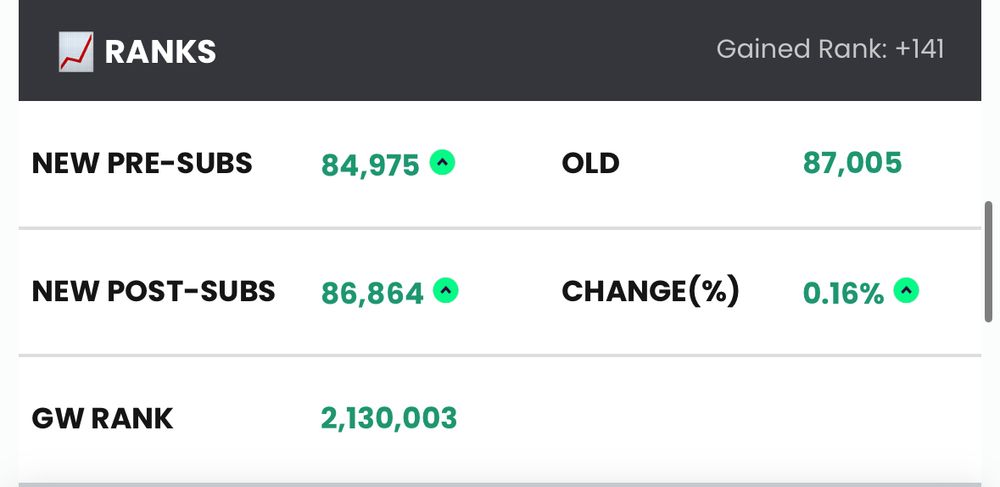Viewport: 1000px width, 487px height.
Task: Click the 84,975 pre-subs rank value
Action: (x=370, y=164)
